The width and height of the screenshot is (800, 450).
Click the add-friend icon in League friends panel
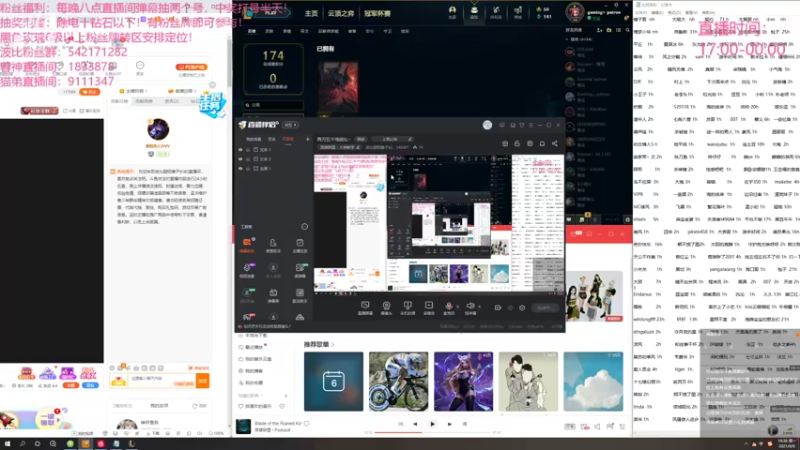pyautogui.click(x=599, y=30)
